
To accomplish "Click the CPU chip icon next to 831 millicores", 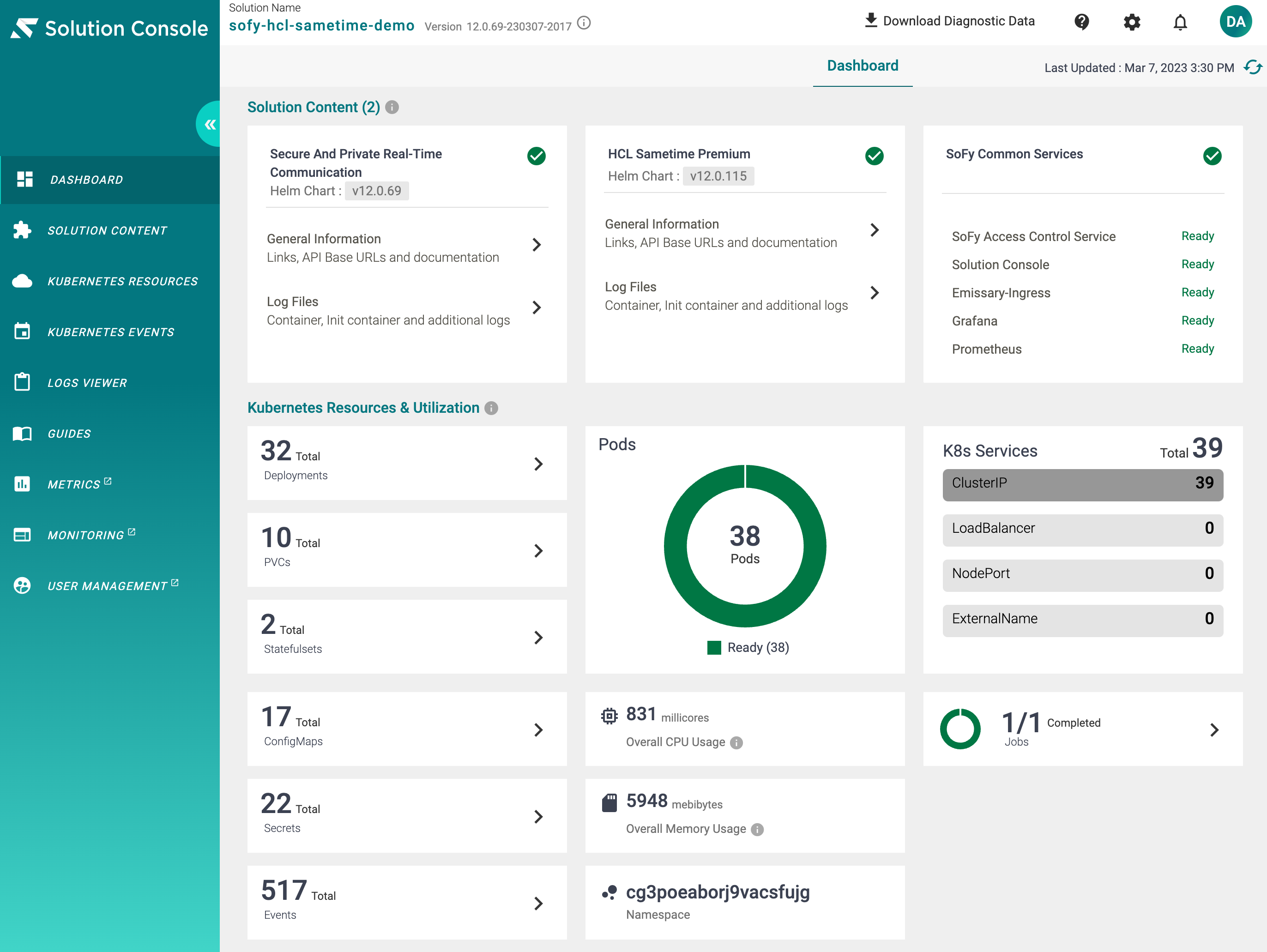I will point(609,716).
